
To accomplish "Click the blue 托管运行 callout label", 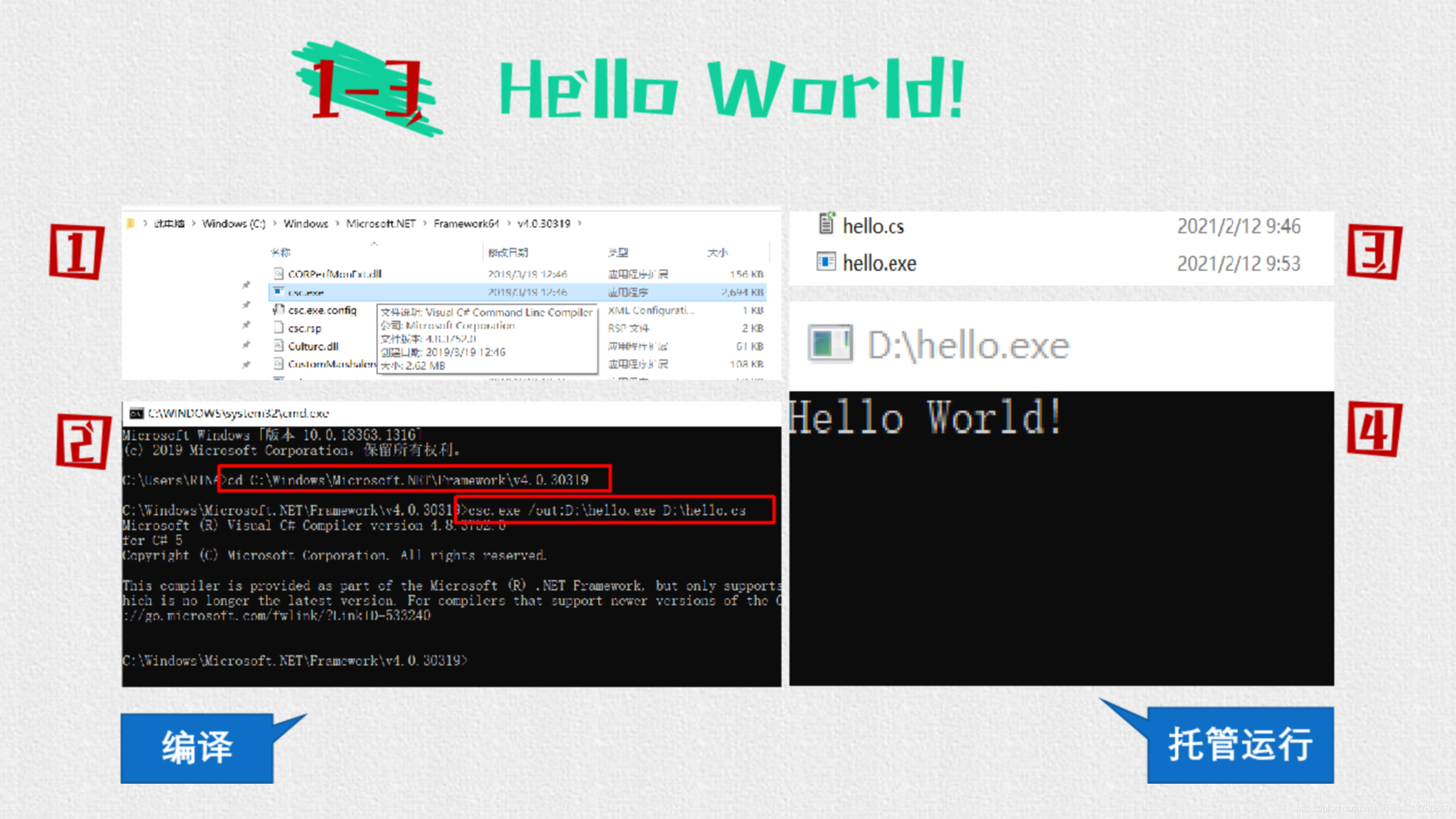I will coord(1240,744).
